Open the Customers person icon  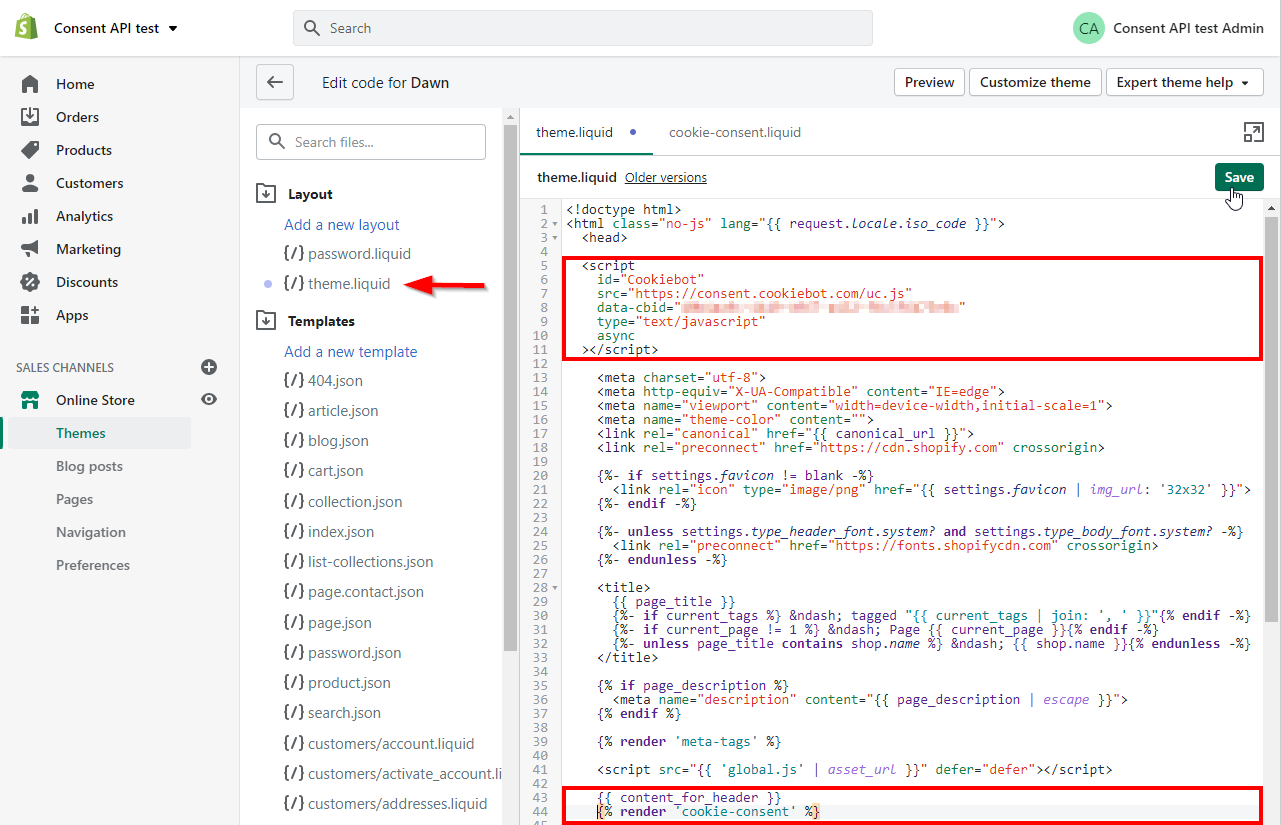click(x=30, y=183)
